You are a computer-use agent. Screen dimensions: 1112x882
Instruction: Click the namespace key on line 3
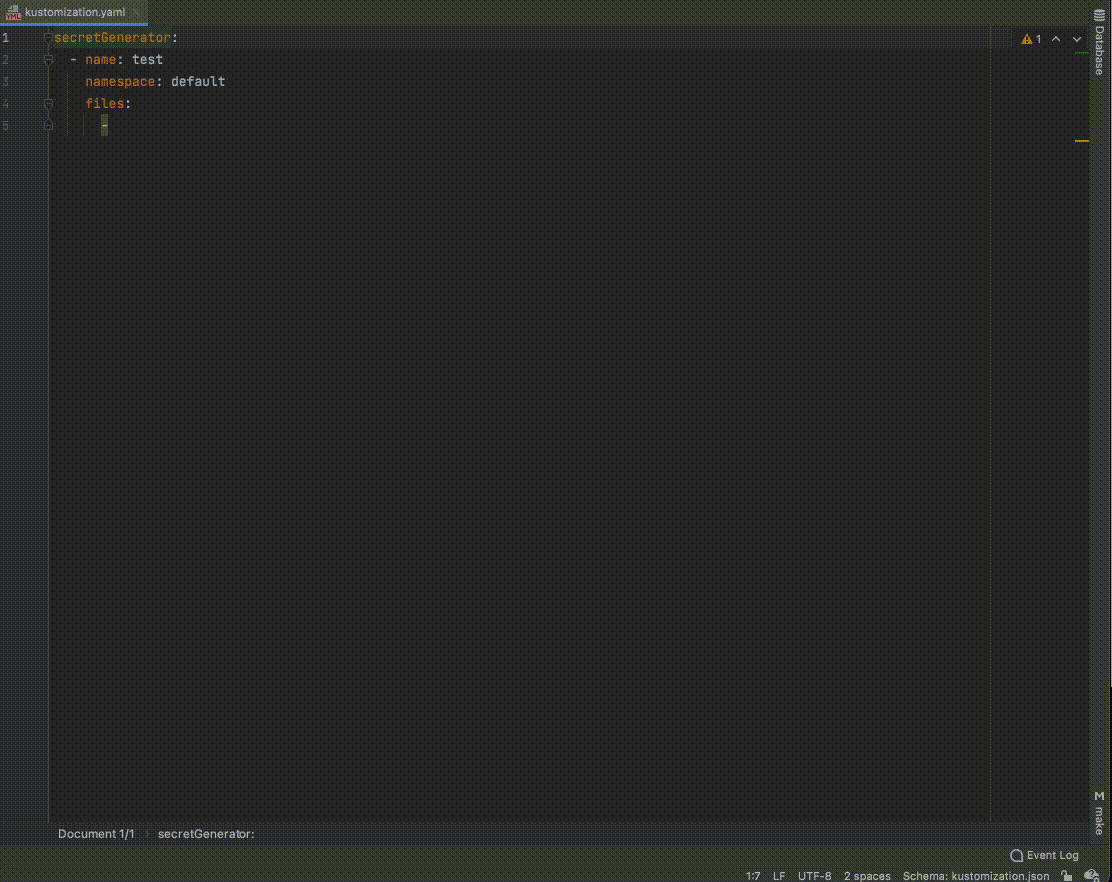pyautogui.click(x=120, y=82)
